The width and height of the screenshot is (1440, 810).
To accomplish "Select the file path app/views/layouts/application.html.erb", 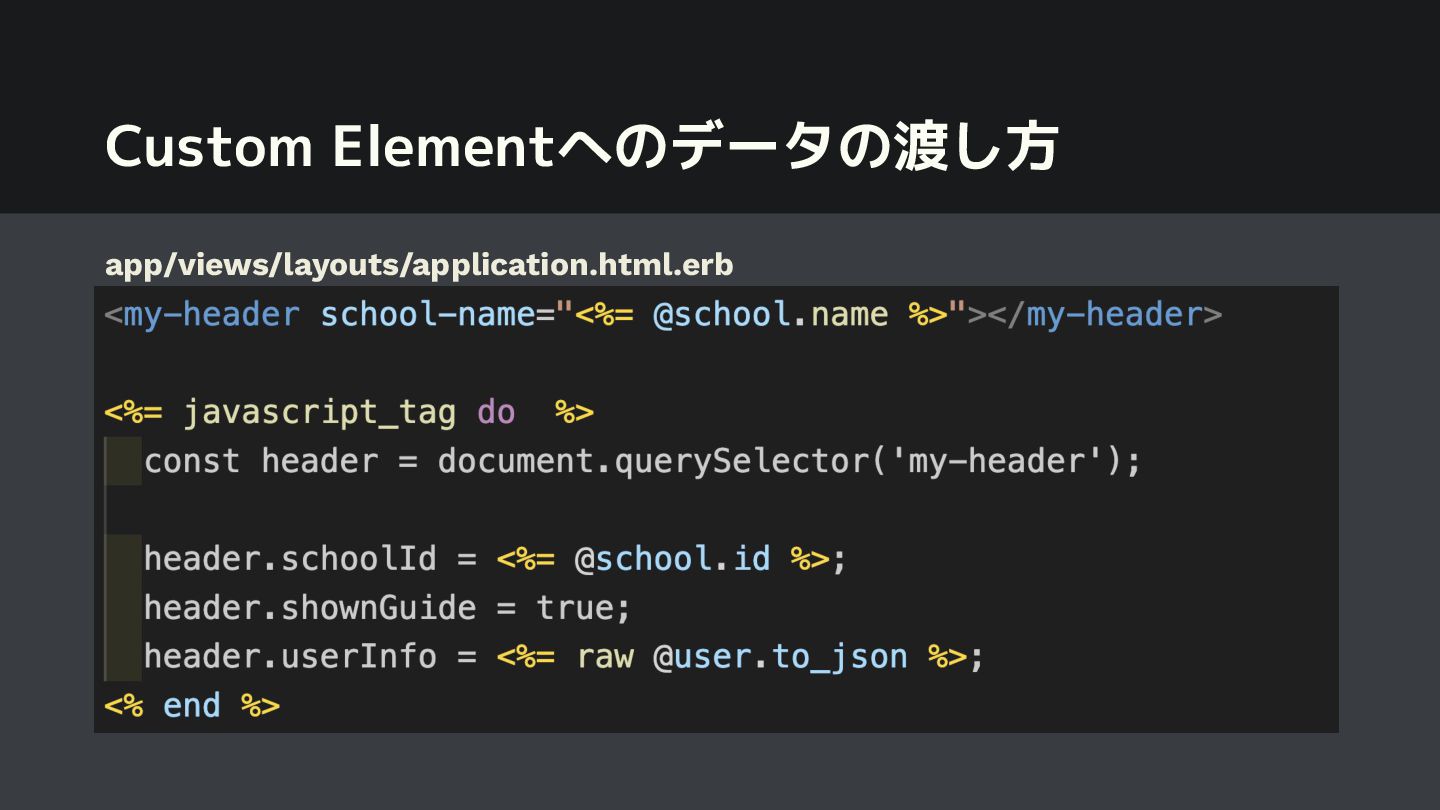I will pos(419,265).
